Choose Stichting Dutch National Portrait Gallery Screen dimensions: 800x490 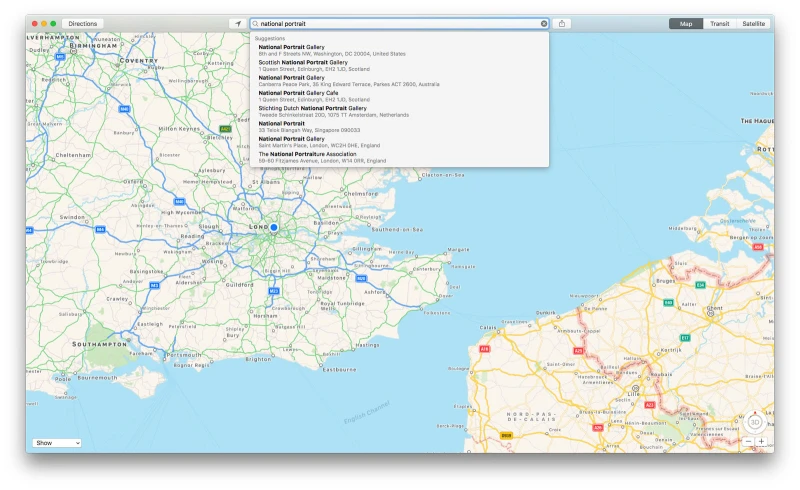point(330,111)
